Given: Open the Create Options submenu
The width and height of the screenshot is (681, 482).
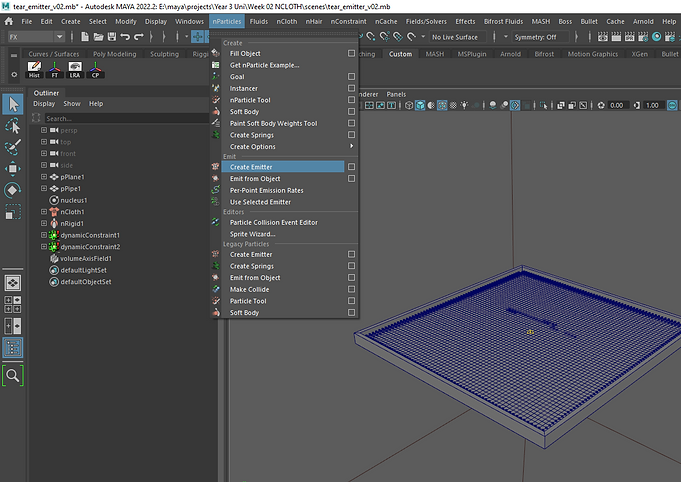Looking at the screenshot, I should coord(290,147).
